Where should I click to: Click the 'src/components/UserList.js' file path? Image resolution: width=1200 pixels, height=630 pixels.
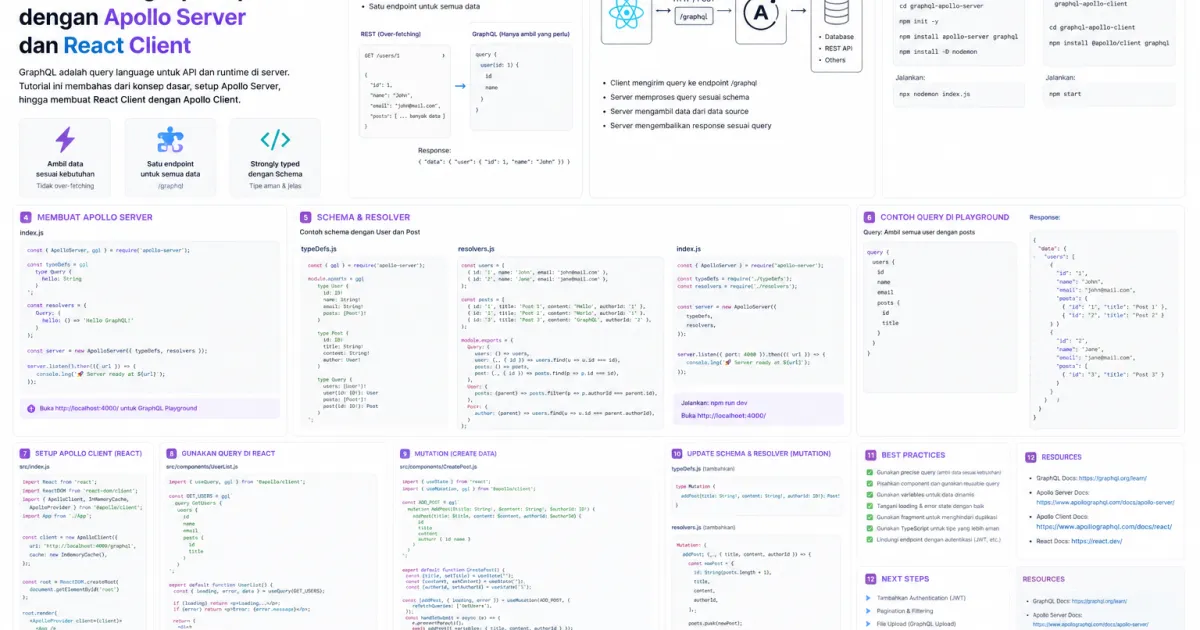[x=202, y=467]
